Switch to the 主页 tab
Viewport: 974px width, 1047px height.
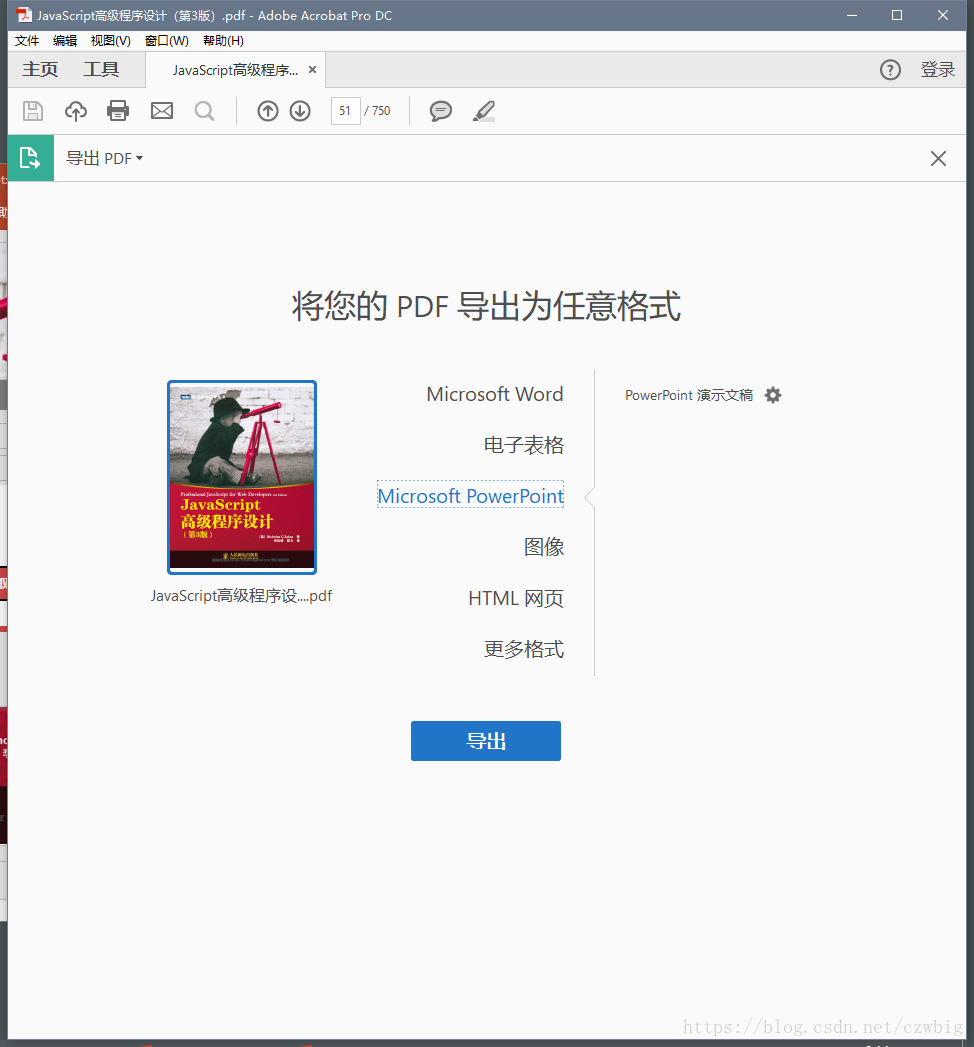40,69
